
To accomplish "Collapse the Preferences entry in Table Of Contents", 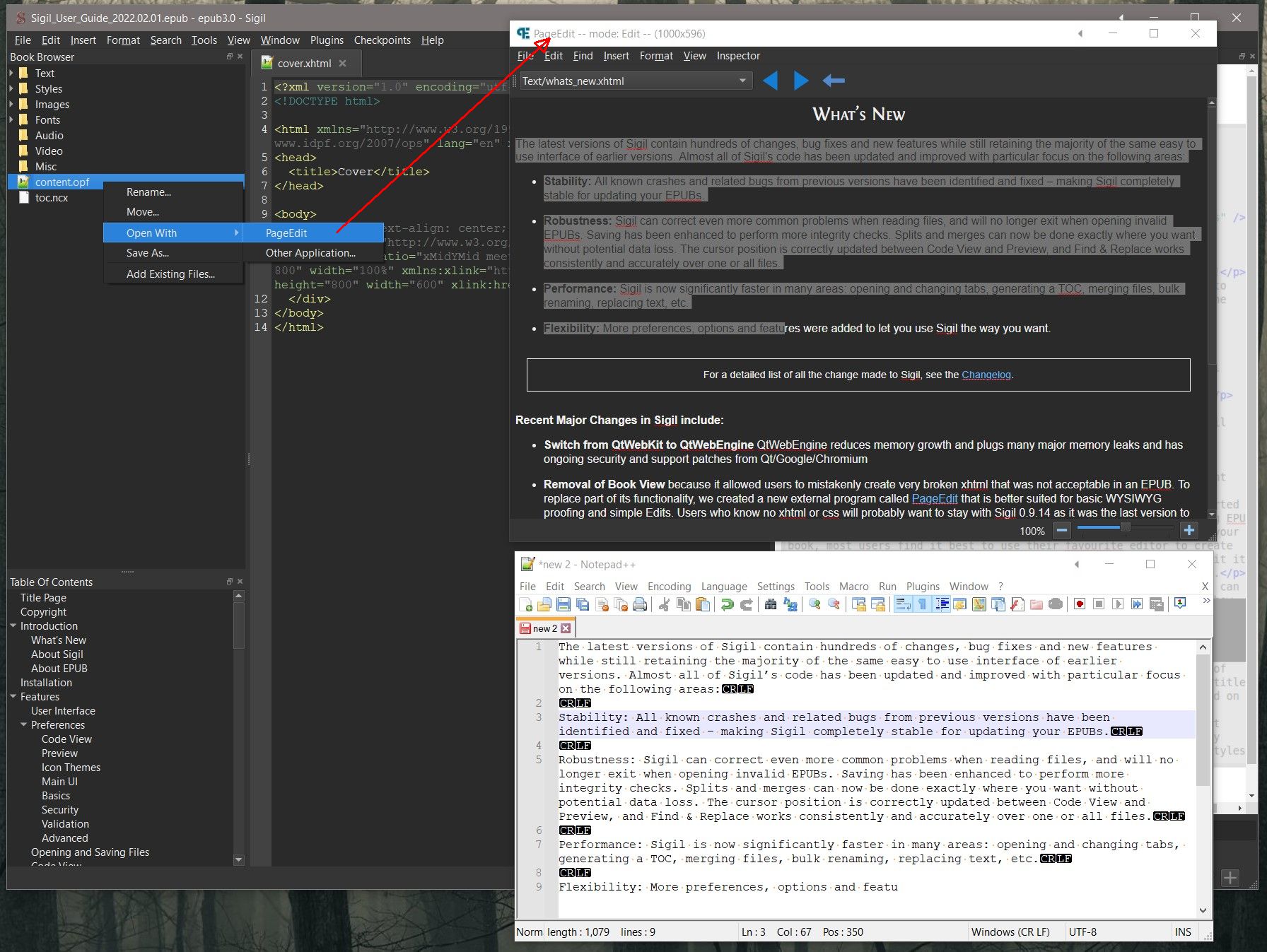I will pos(24,725).
